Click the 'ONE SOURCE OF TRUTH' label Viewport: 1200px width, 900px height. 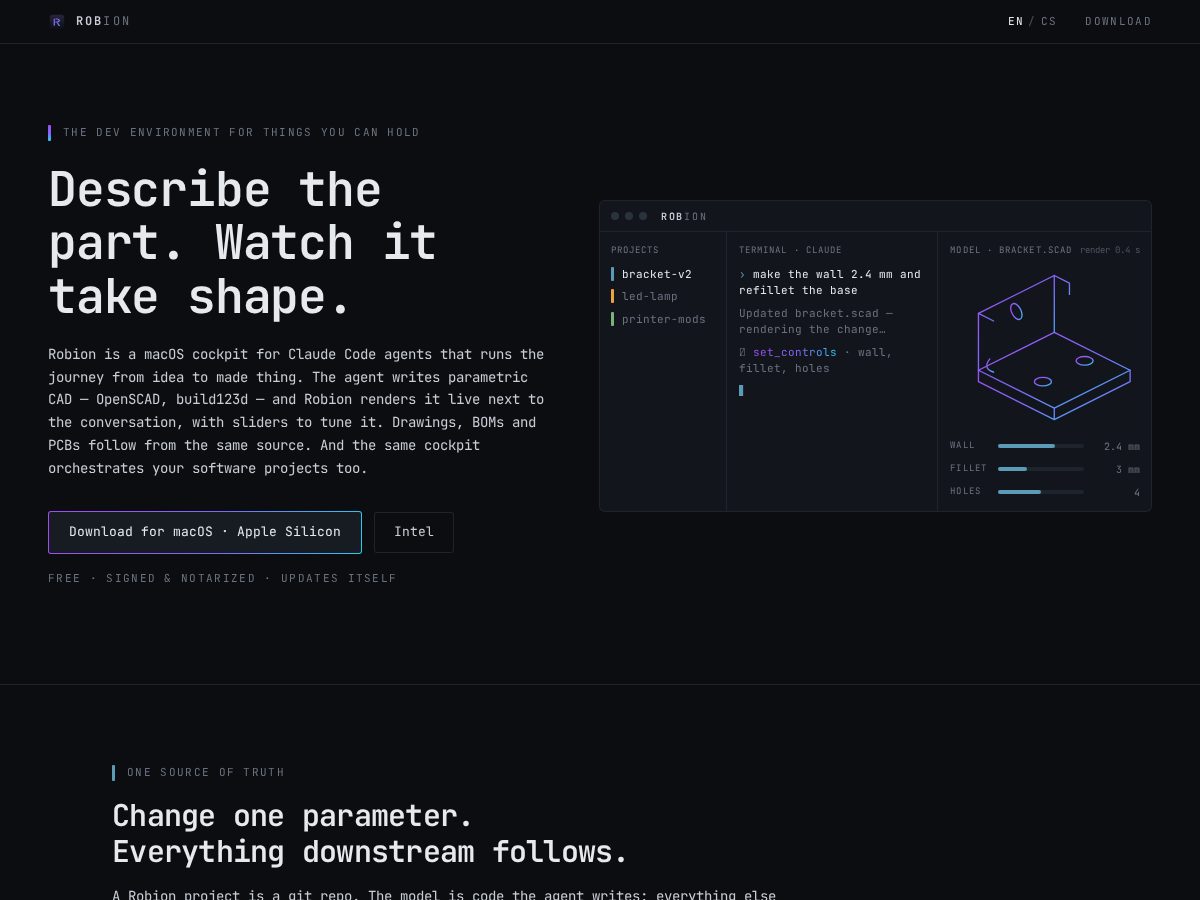pos(206,772)
